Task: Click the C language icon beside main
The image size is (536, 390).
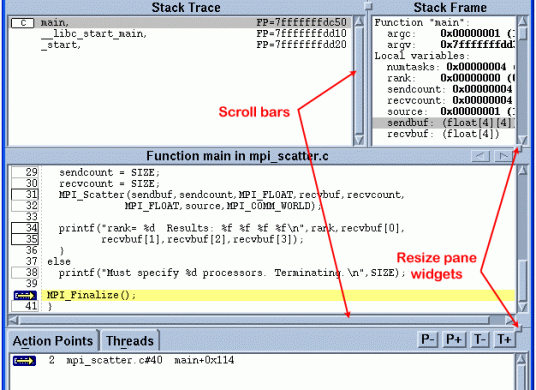Action: 23,23
